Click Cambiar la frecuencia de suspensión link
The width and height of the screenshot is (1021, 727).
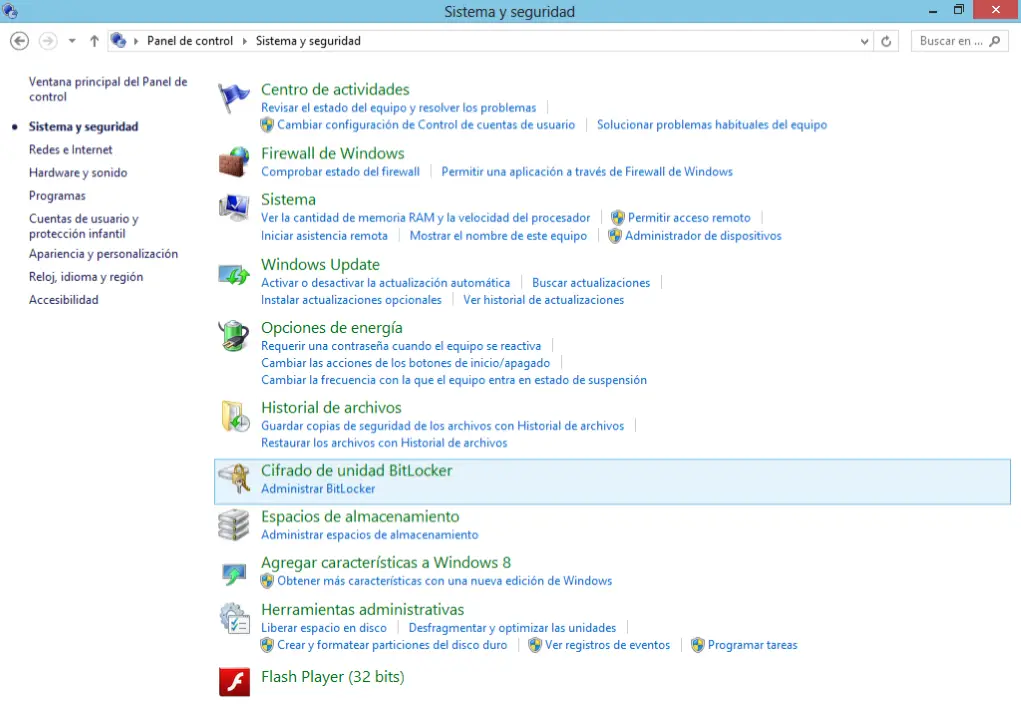(454, 380)
